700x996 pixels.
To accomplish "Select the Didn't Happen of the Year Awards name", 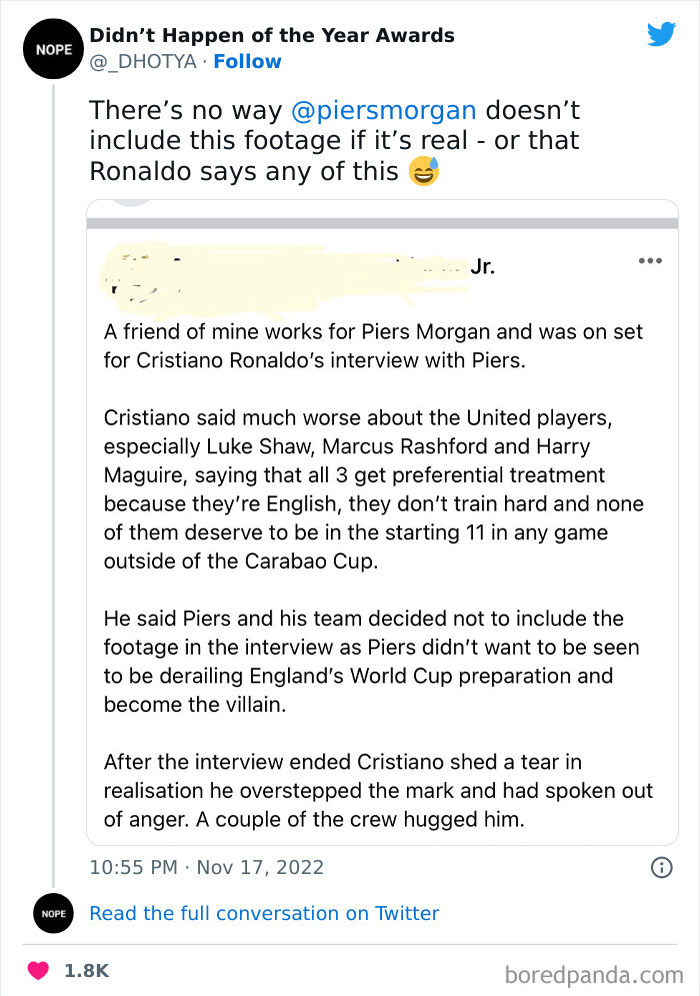I will tap(272, 35).
